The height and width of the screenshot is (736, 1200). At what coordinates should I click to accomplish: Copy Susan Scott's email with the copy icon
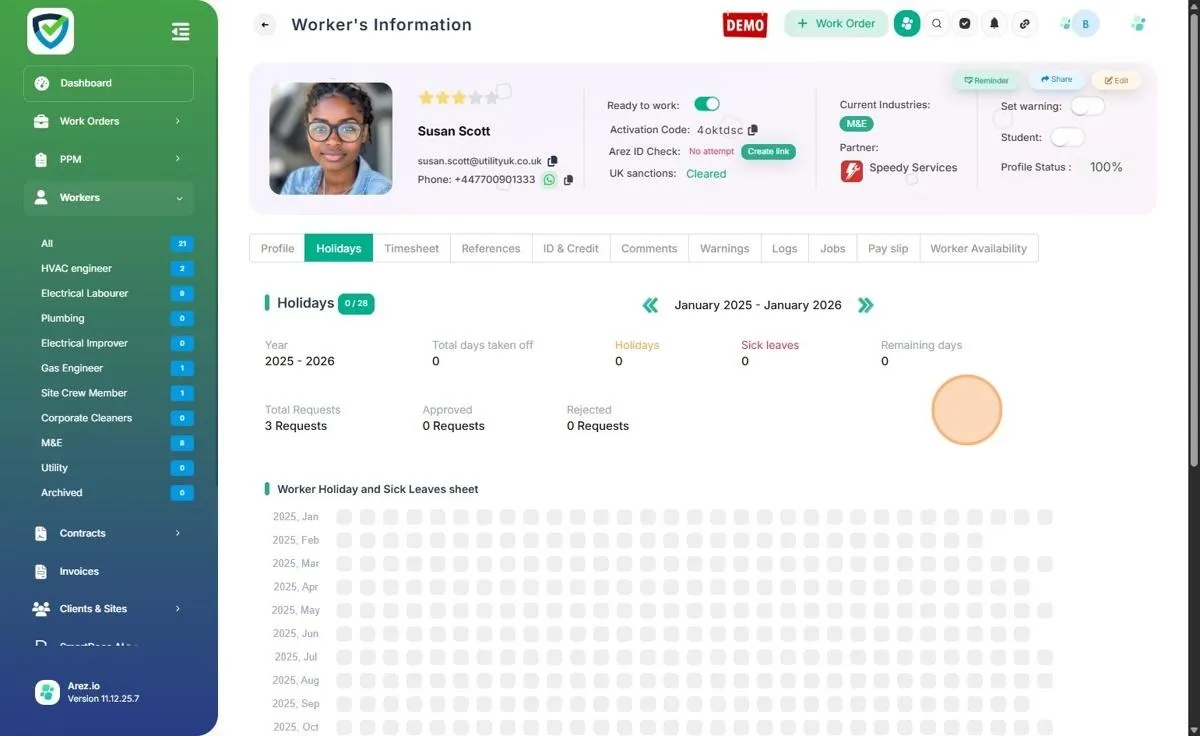(553, 160)
